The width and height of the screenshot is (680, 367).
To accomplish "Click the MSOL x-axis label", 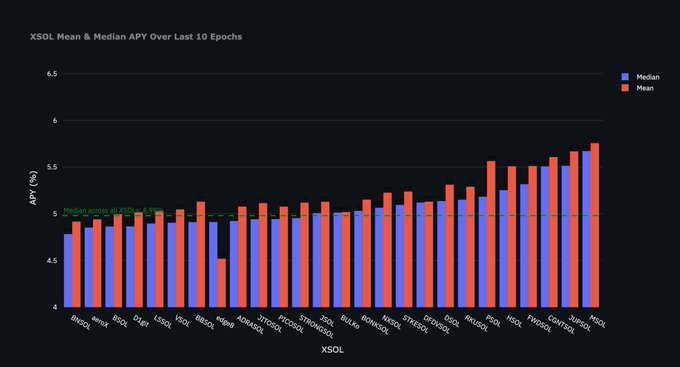I will click(x=598, y=321).
